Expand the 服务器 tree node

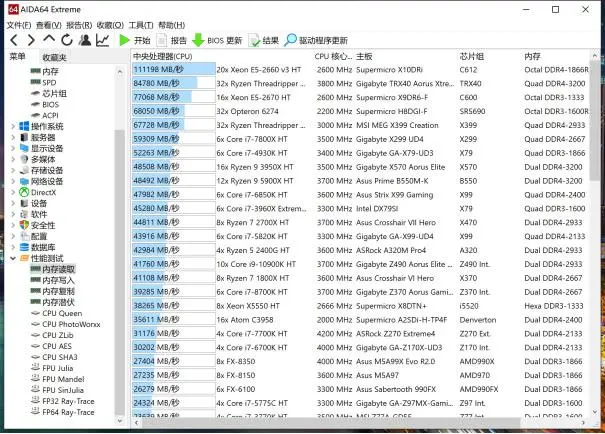(13, 137)
